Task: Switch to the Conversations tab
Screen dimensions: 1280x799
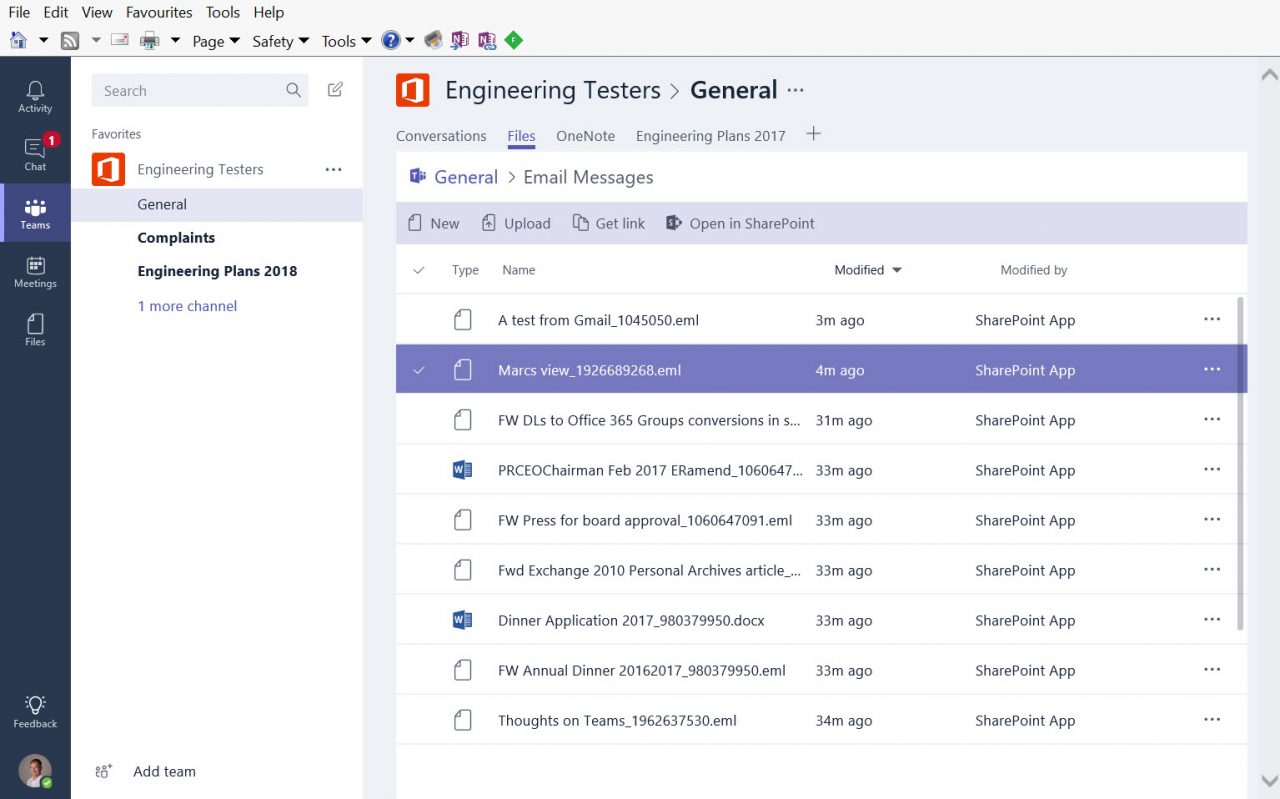Action: (x=441, y=136)
